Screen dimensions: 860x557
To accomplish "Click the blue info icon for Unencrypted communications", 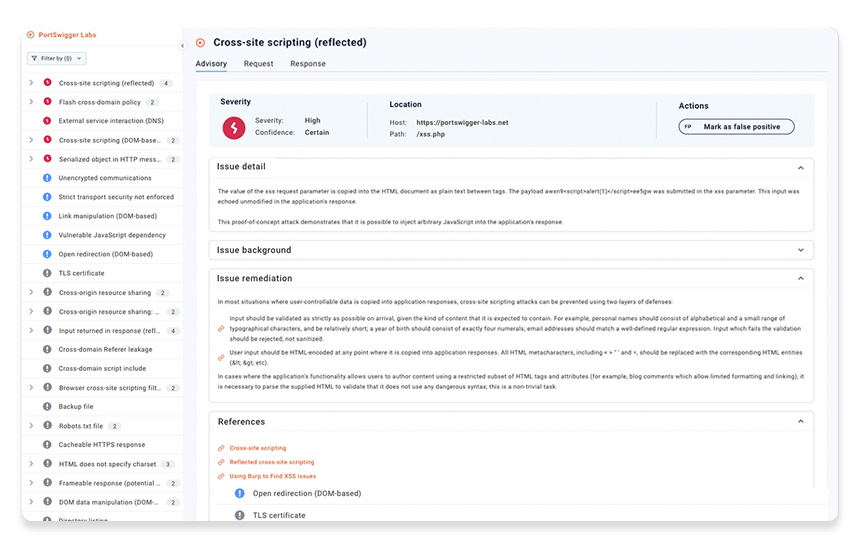I will click(47, 178).
